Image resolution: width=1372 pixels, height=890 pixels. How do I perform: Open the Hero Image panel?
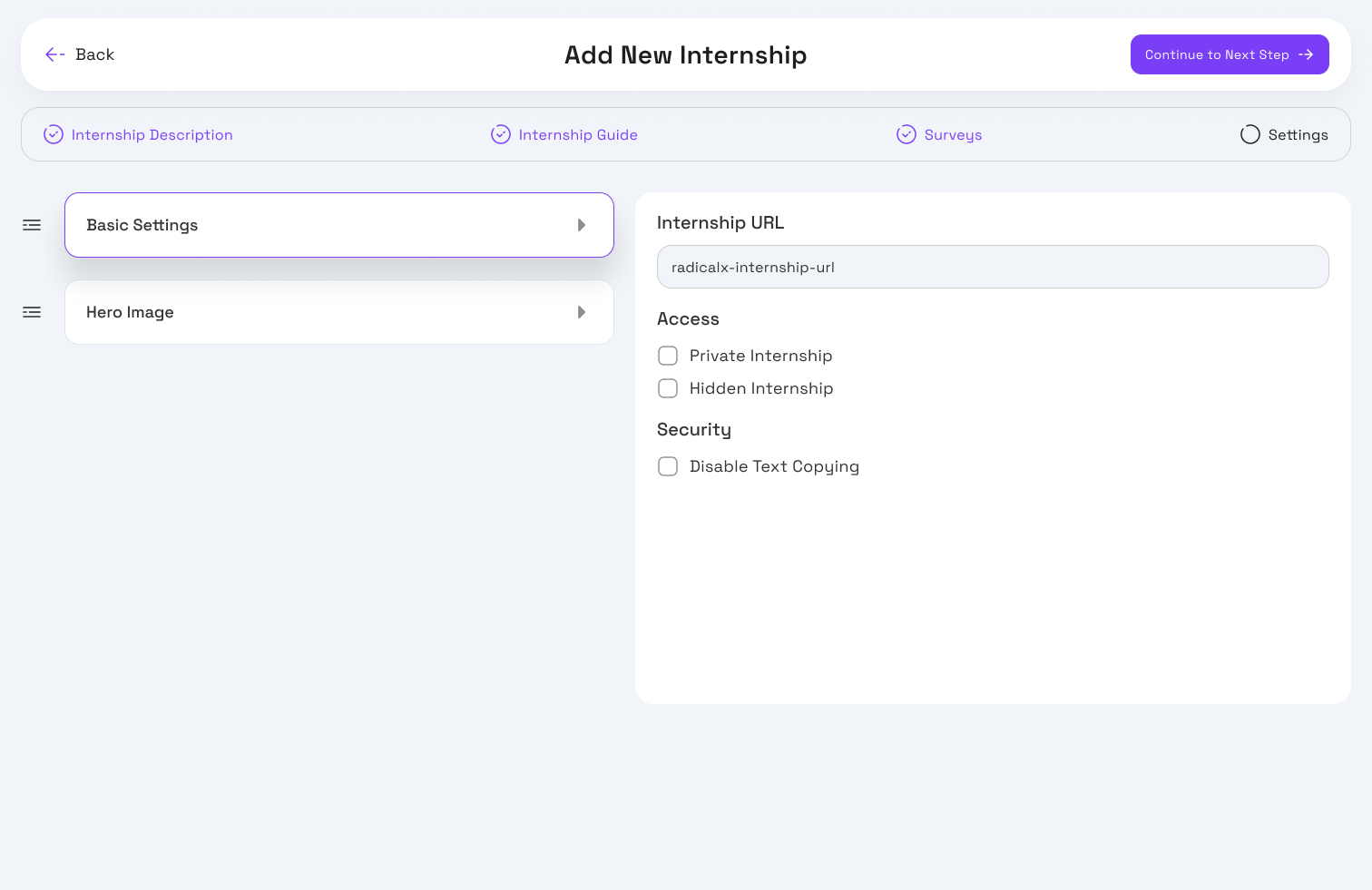click(338, 312)
